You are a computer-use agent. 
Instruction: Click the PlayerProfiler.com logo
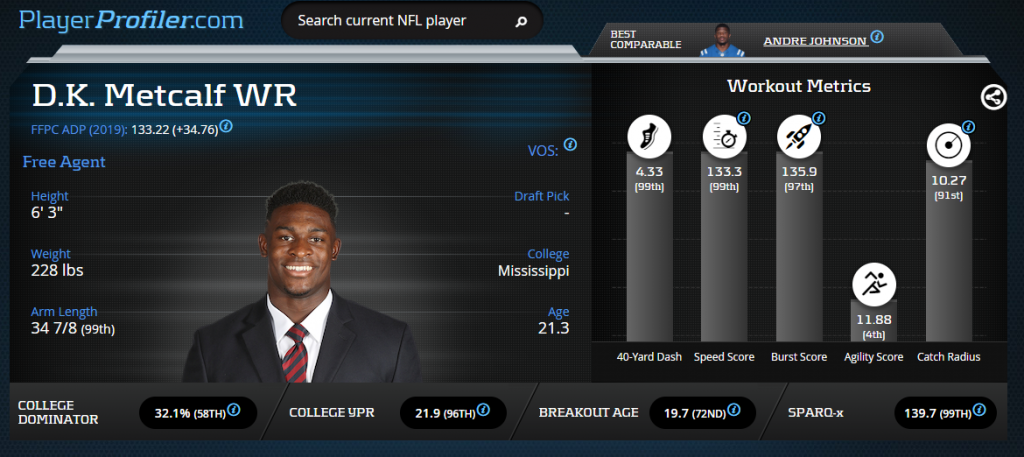tap(131, 21)
